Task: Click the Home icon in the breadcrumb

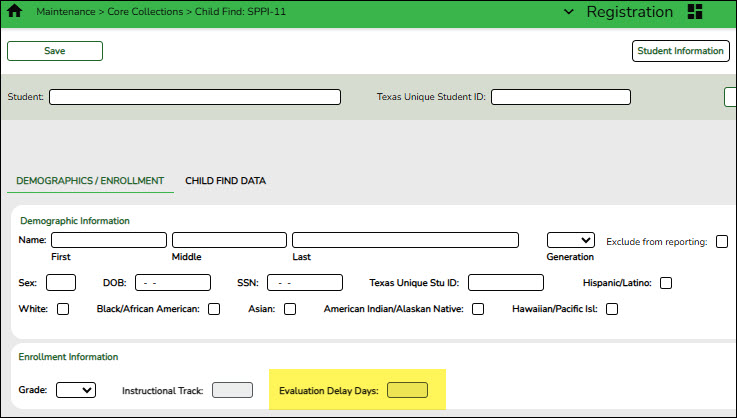Action: 14,12
